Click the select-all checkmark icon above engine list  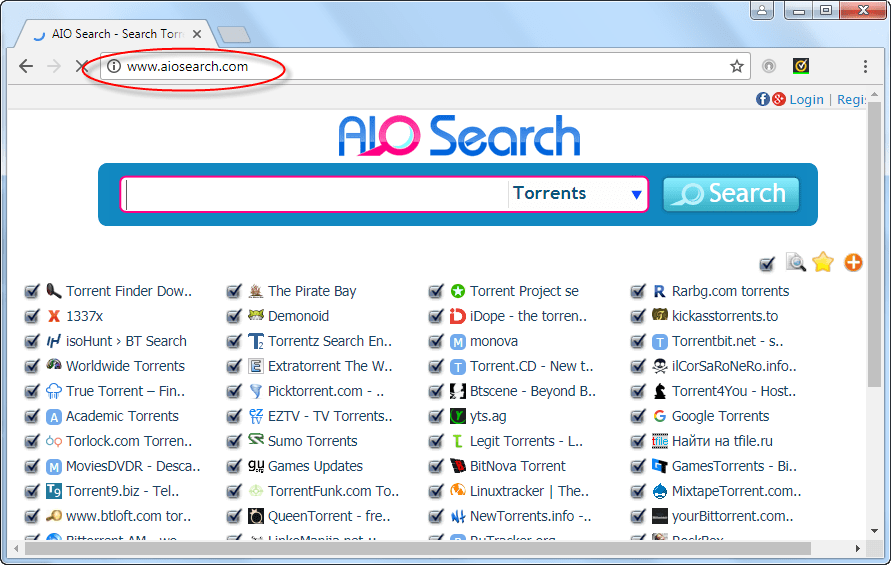click(767, 264)
